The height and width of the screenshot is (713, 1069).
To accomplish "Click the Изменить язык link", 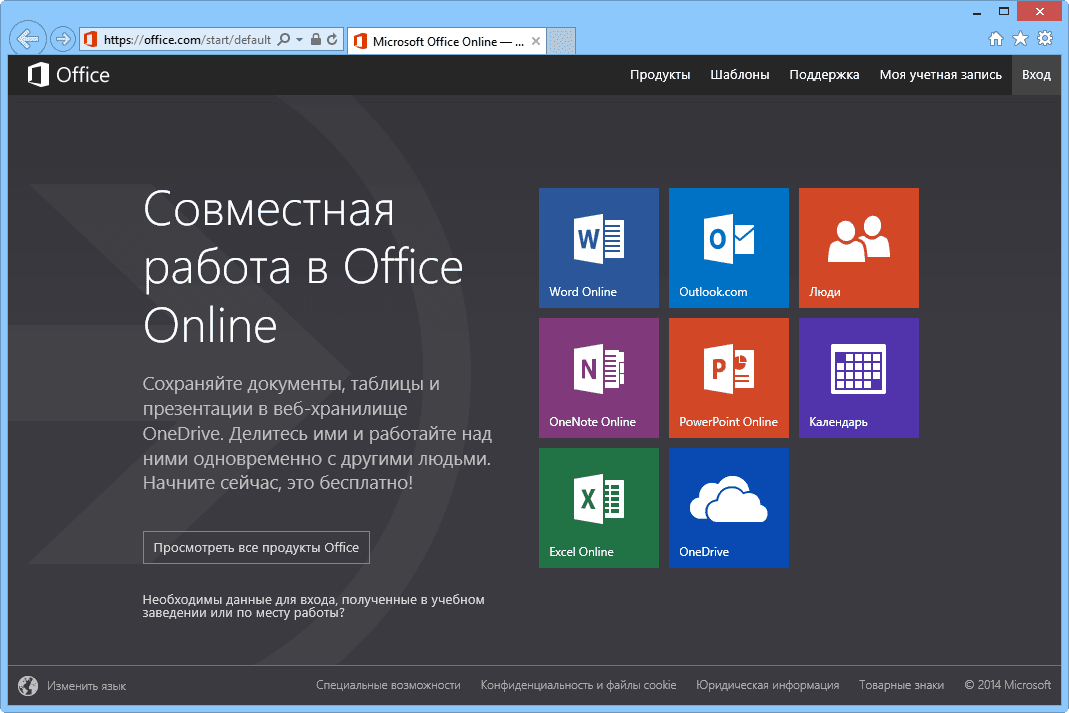I will click(x=87, y=686).
